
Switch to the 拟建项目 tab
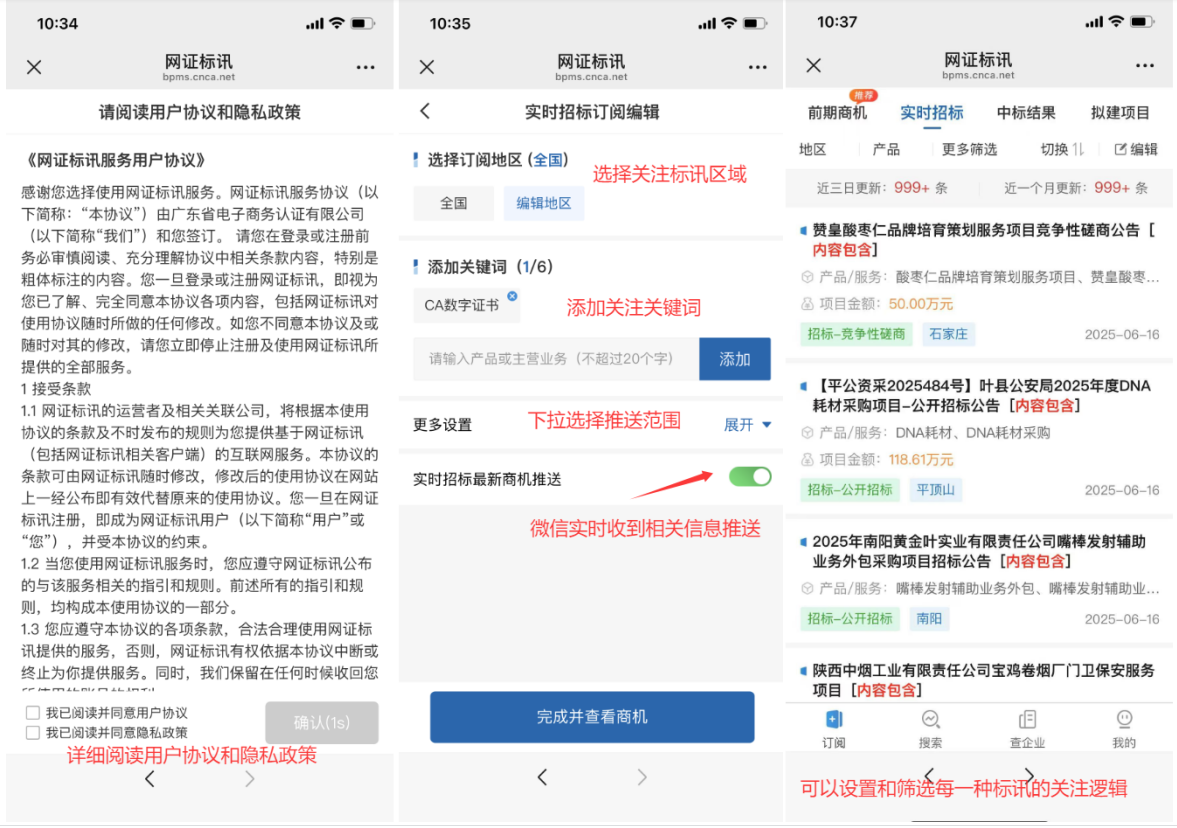coord(1119,112)
